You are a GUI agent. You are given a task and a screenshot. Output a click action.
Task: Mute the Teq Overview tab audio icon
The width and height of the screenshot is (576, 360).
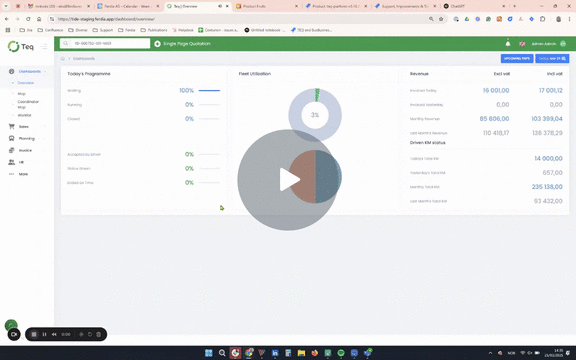[x=220, y=6]
